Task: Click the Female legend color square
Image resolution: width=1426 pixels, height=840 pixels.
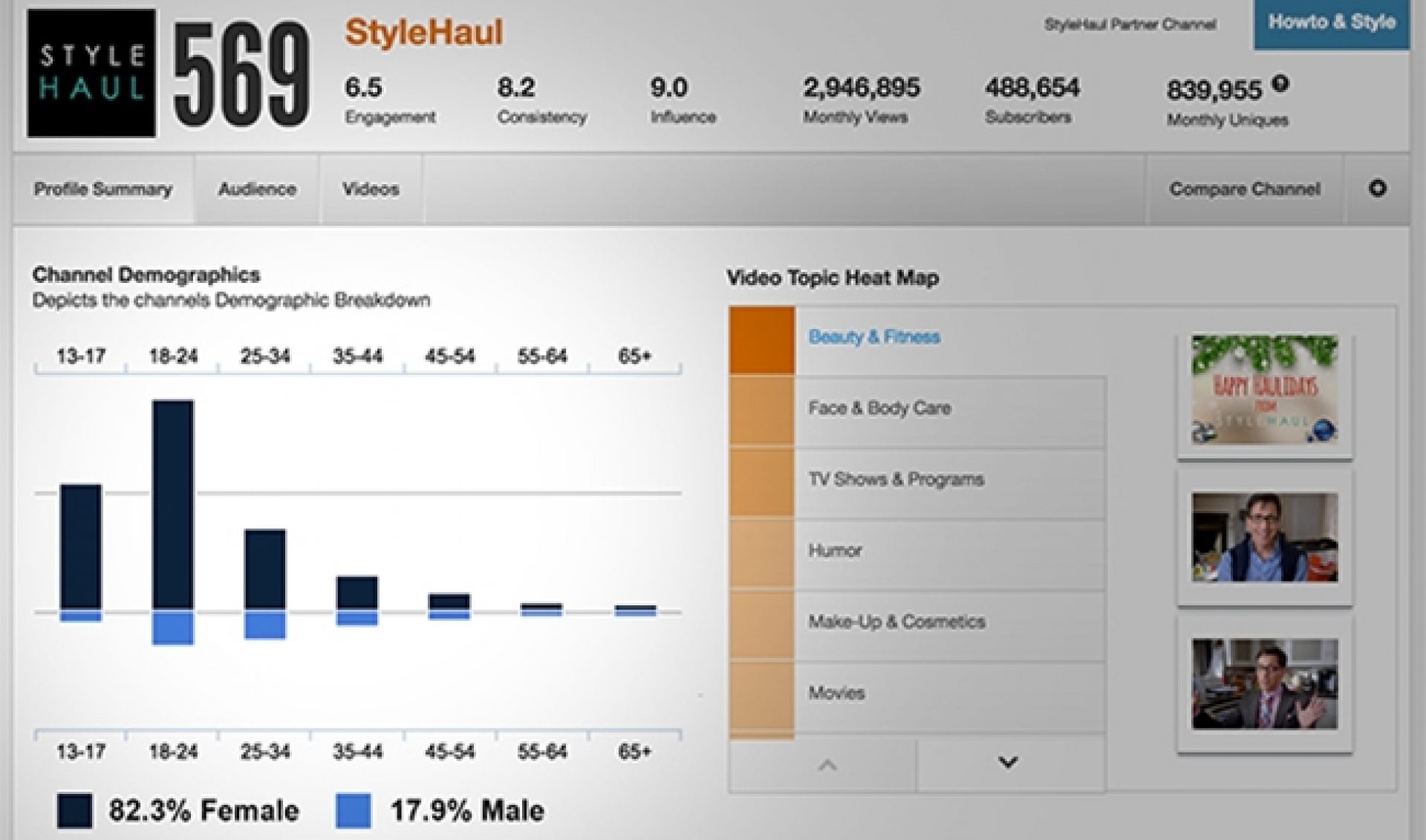Action: point(73,809)
